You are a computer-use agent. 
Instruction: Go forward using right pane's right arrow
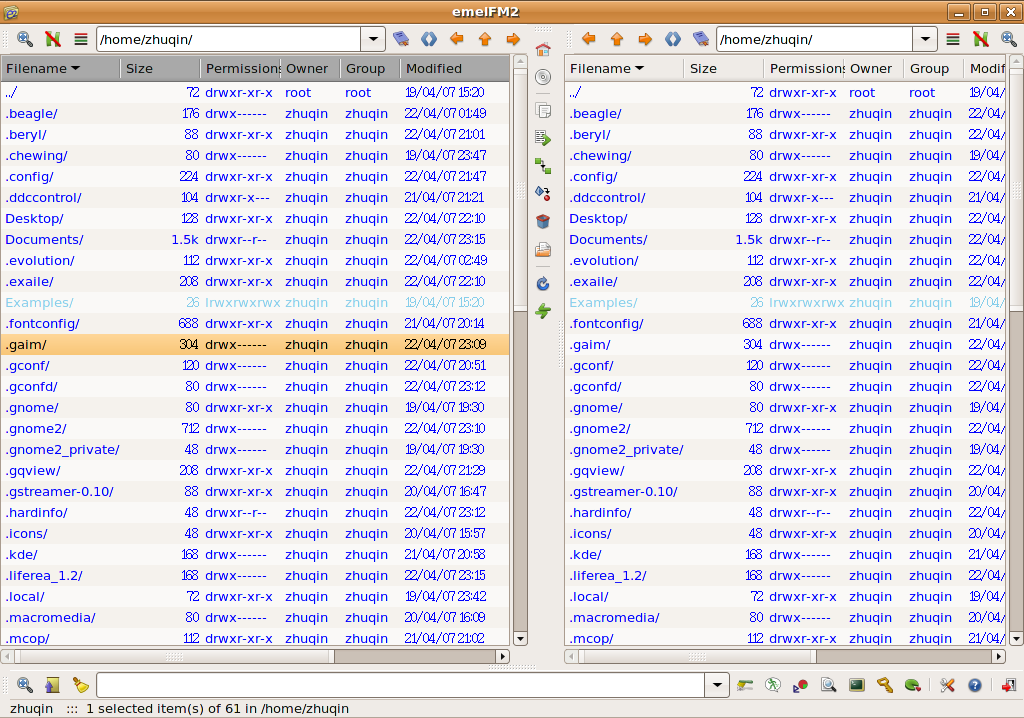645,39
